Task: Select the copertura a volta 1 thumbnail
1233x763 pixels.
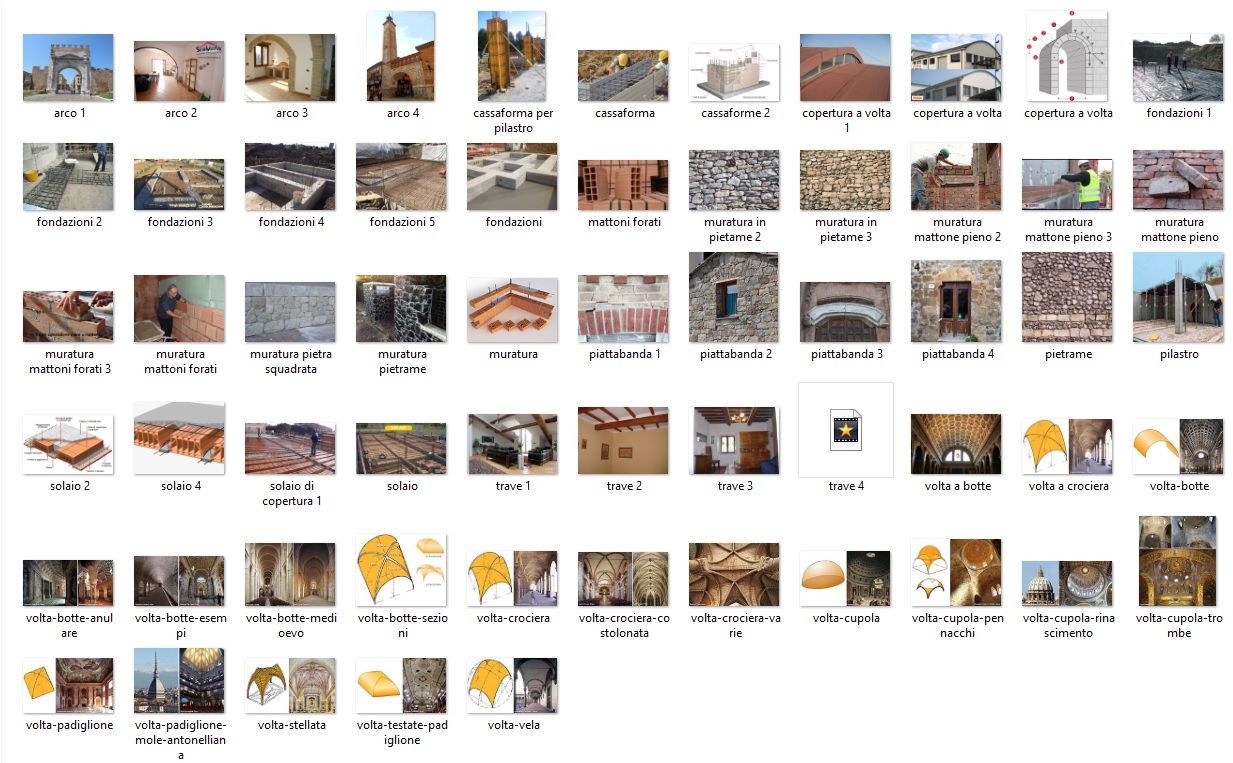Action: 845,68
